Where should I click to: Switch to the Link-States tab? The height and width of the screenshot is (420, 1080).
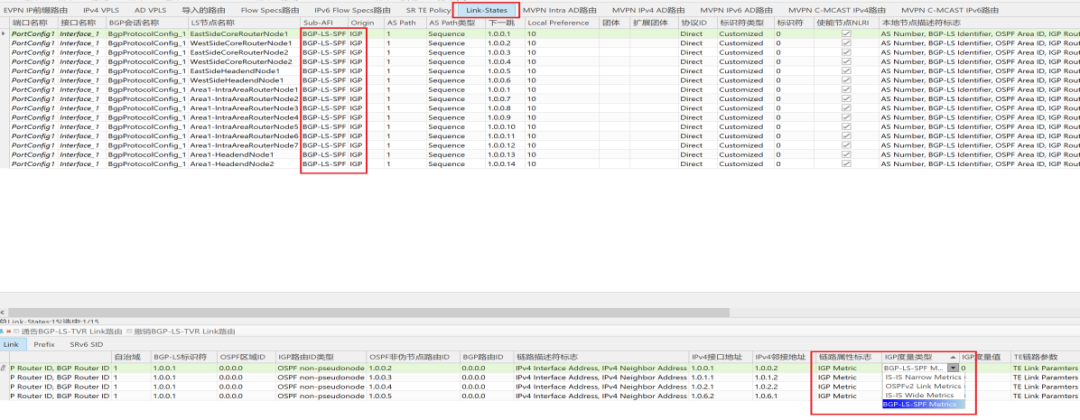(486, 9)
